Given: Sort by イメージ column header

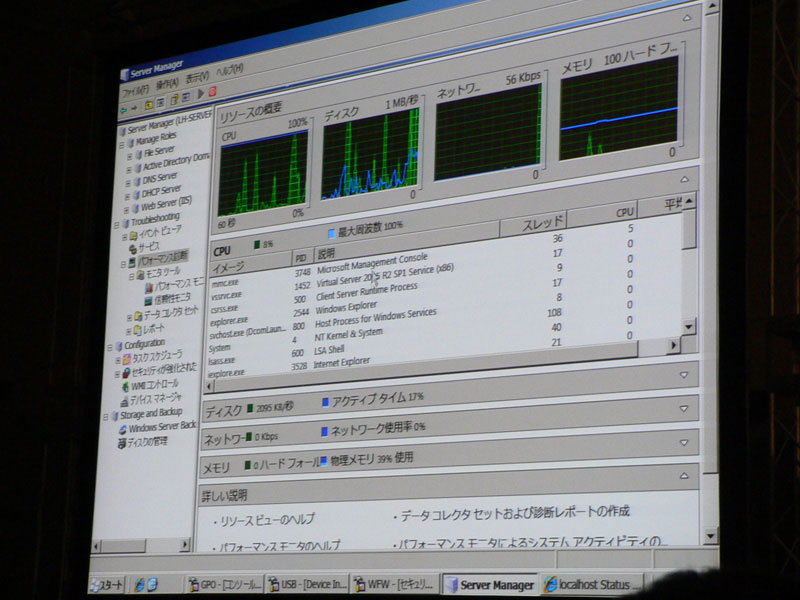Looking at the screenshot, I should 251,265.
